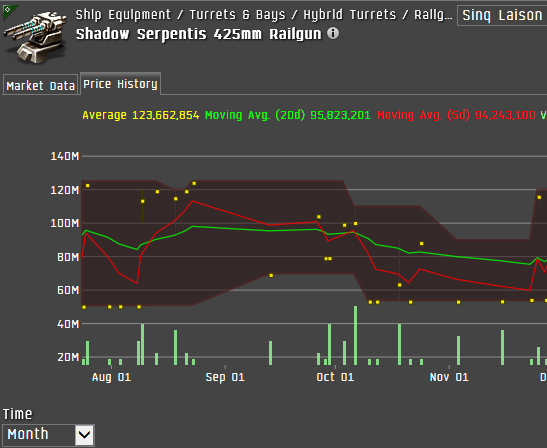Click the Oct 01 date label
This screenshot has height=448, width=547.
click(335, 377)
